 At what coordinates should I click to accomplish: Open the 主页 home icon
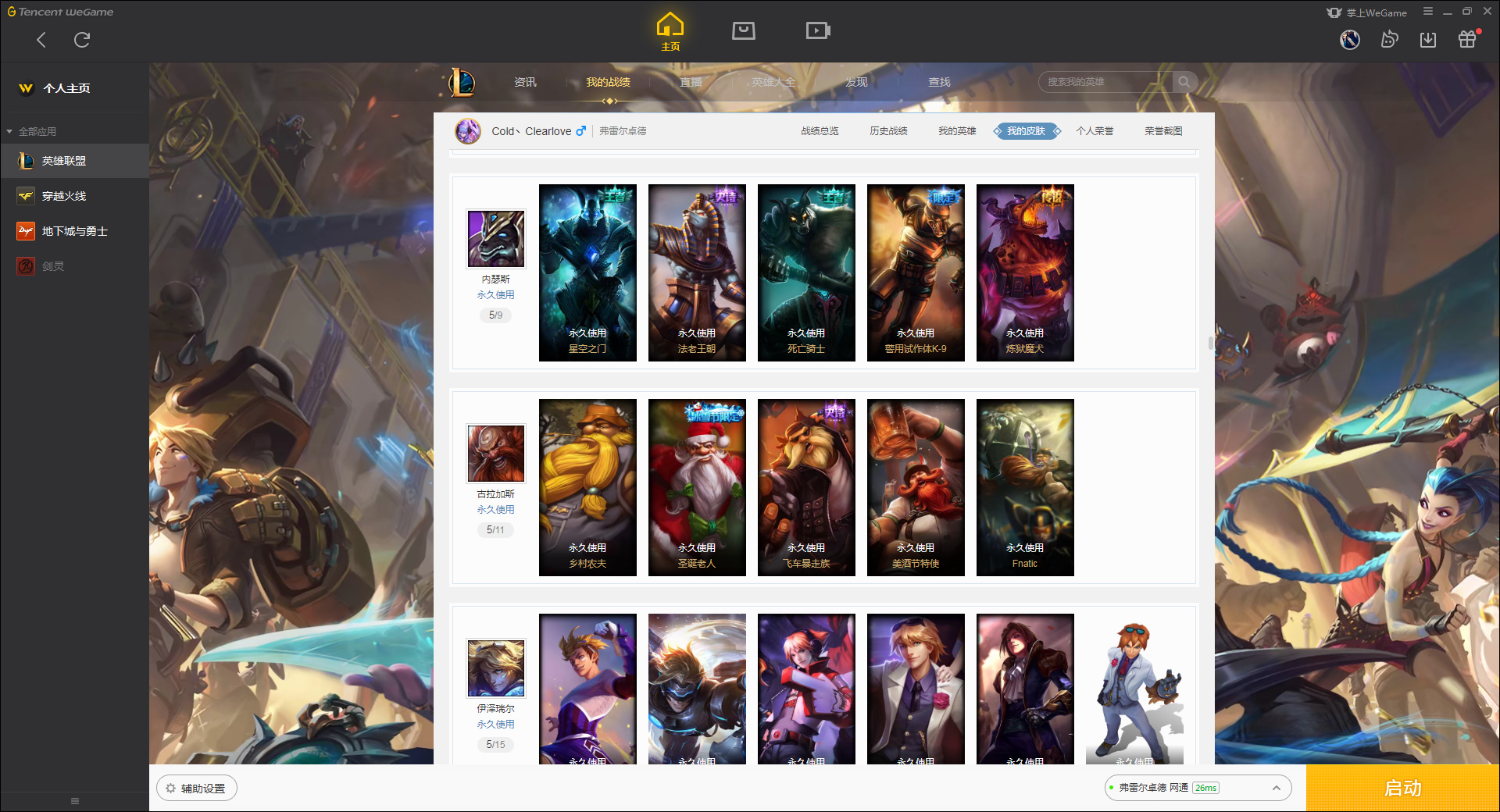pos(670,32)
